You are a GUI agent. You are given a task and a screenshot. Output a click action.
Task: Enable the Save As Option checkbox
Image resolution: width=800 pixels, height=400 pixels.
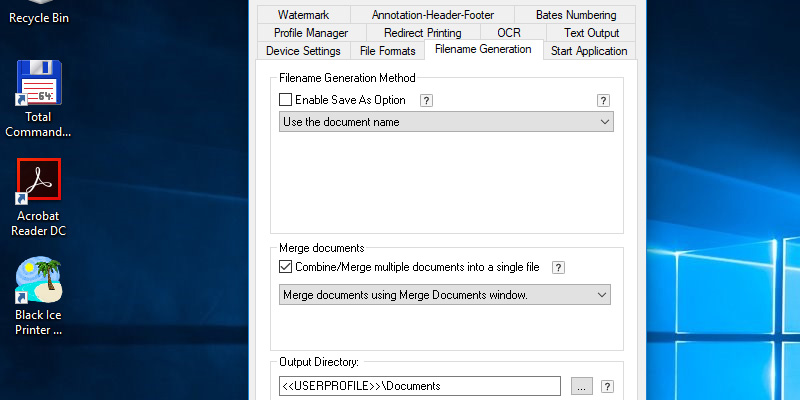pos(286,100)
